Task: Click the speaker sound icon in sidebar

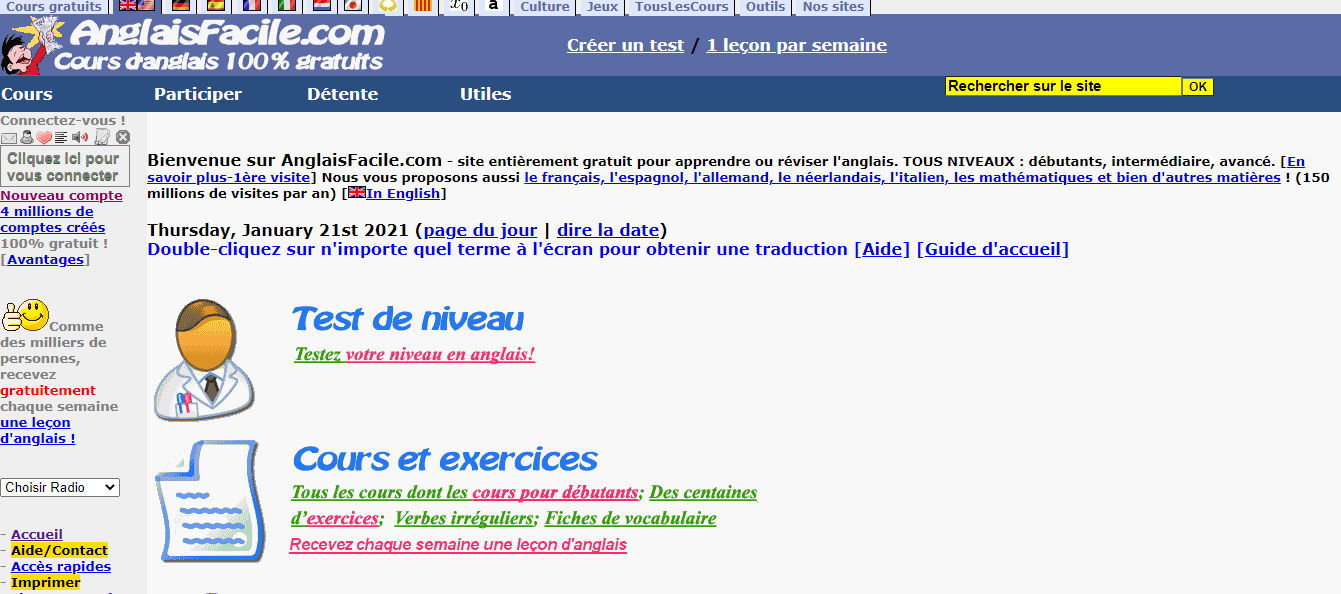Action: click(80, 138)
